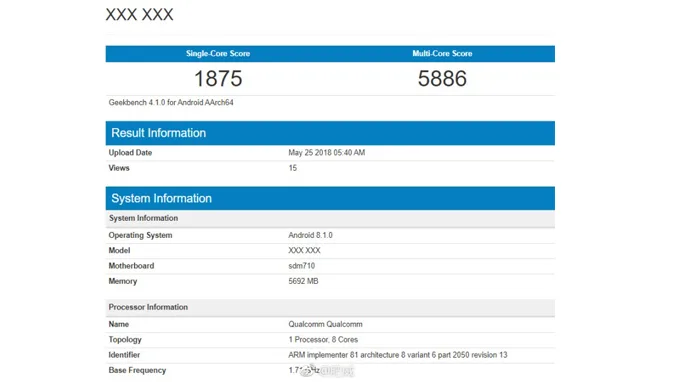Click the Qualcomm Qualcomm value
The image size is (680, 382).
click(x=325, y=324)
